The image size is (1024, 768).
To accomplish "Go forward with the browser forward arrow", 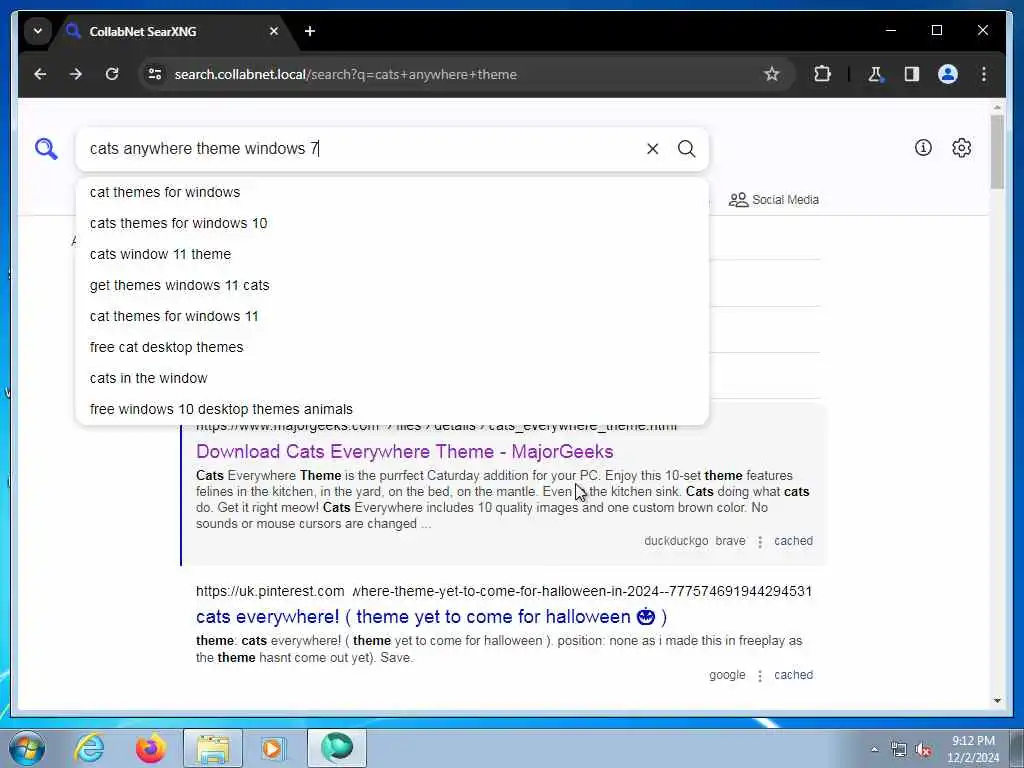I will (x=76, y=74).
